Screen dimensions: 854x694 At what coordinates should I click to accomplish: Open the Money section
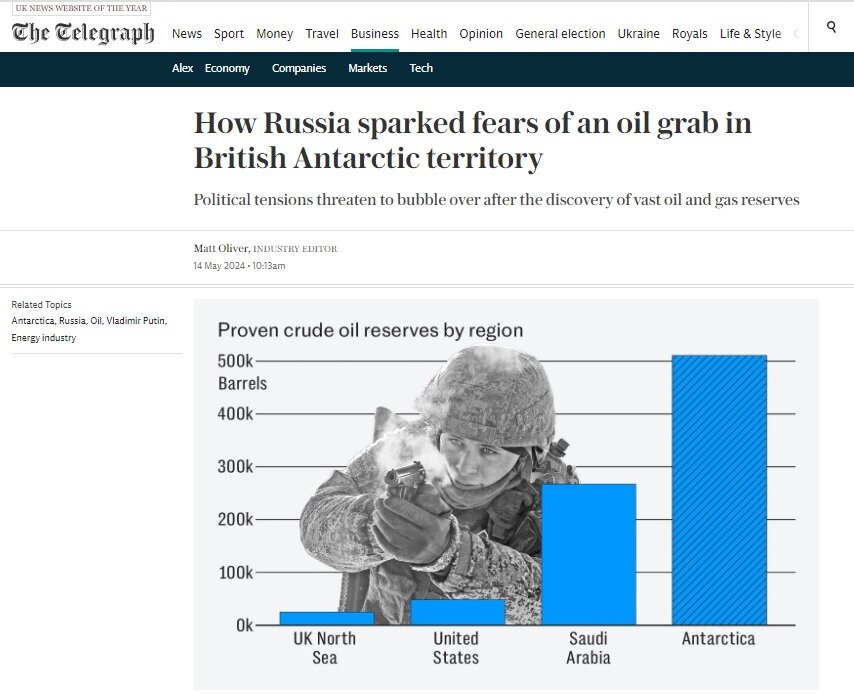[x=274, y=34]
